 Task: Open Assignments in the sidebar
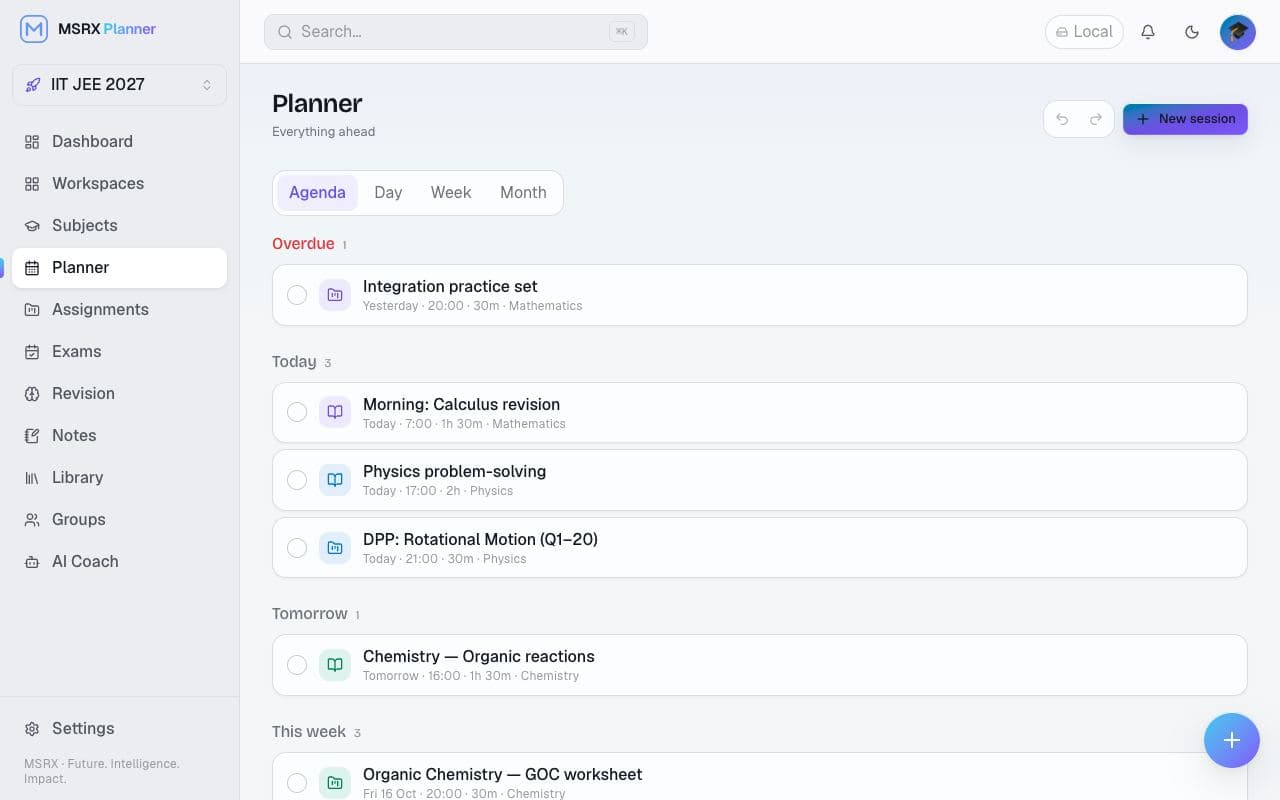(x=119, y=310)
